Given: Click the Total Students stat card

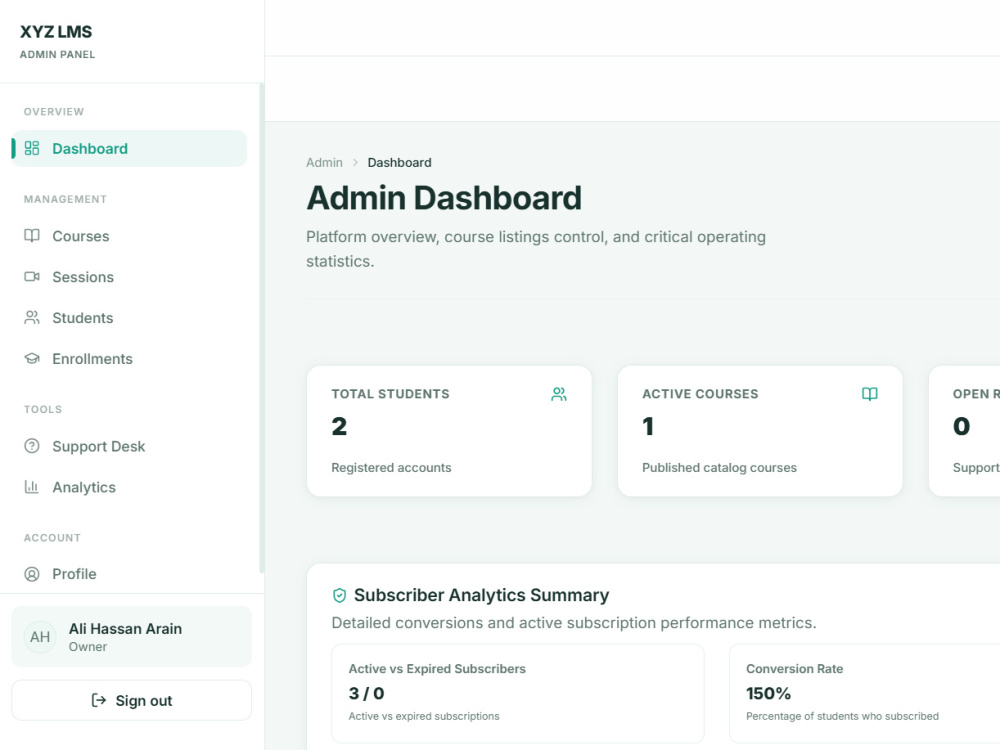Looking at the screenshot, I should pos(449,431).
